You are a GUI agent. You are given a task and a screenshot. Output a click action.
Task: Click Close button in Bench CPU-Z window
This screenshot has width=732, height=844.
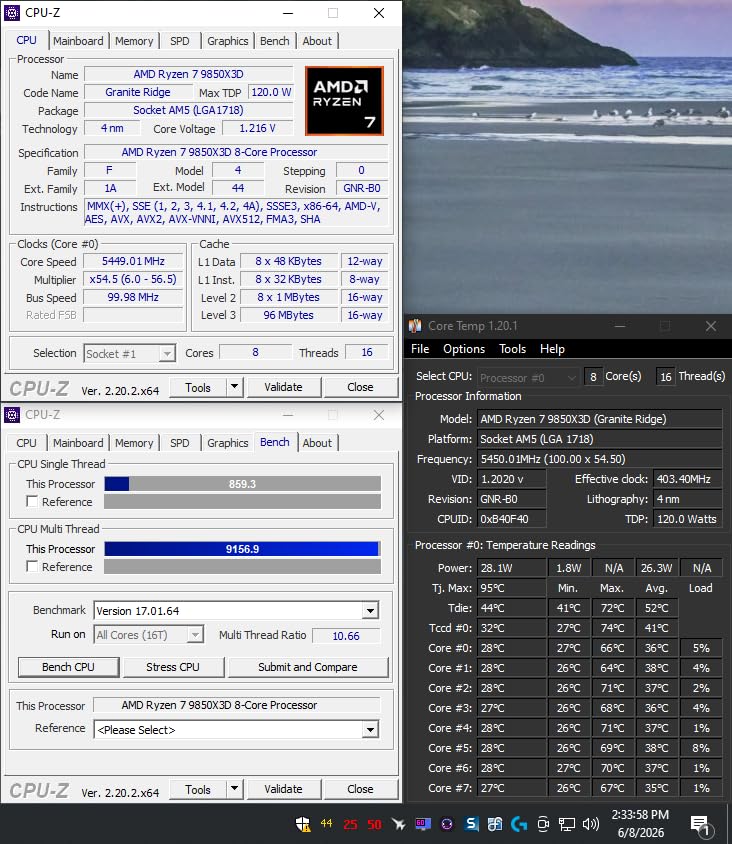tap(360, 789)
